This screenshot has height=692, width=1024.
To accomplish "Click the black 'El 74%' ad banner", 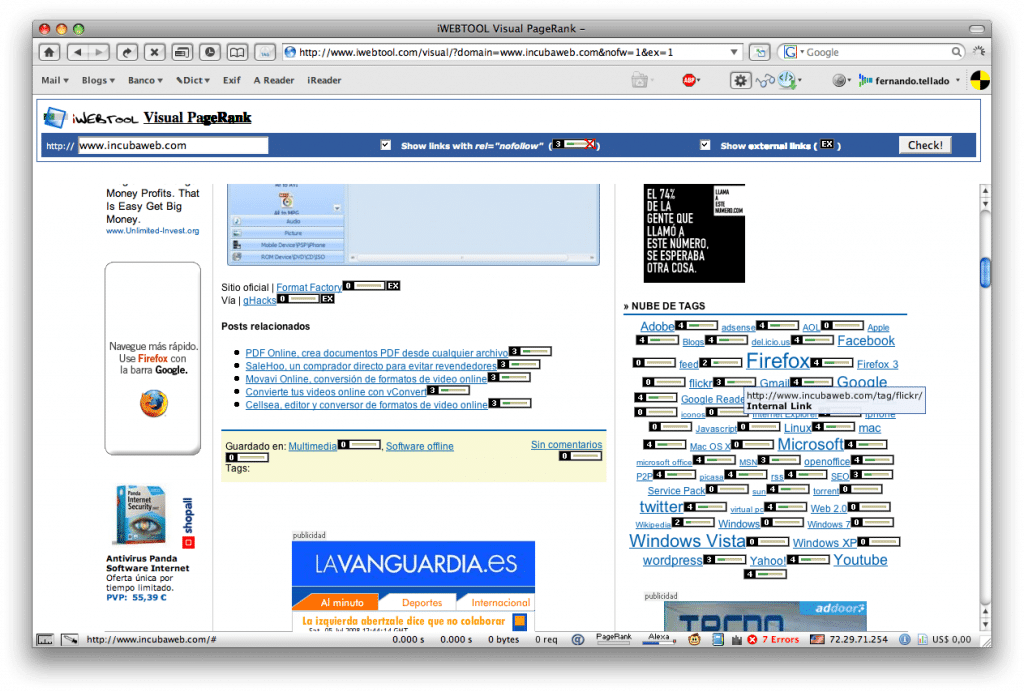I will 694,233.
